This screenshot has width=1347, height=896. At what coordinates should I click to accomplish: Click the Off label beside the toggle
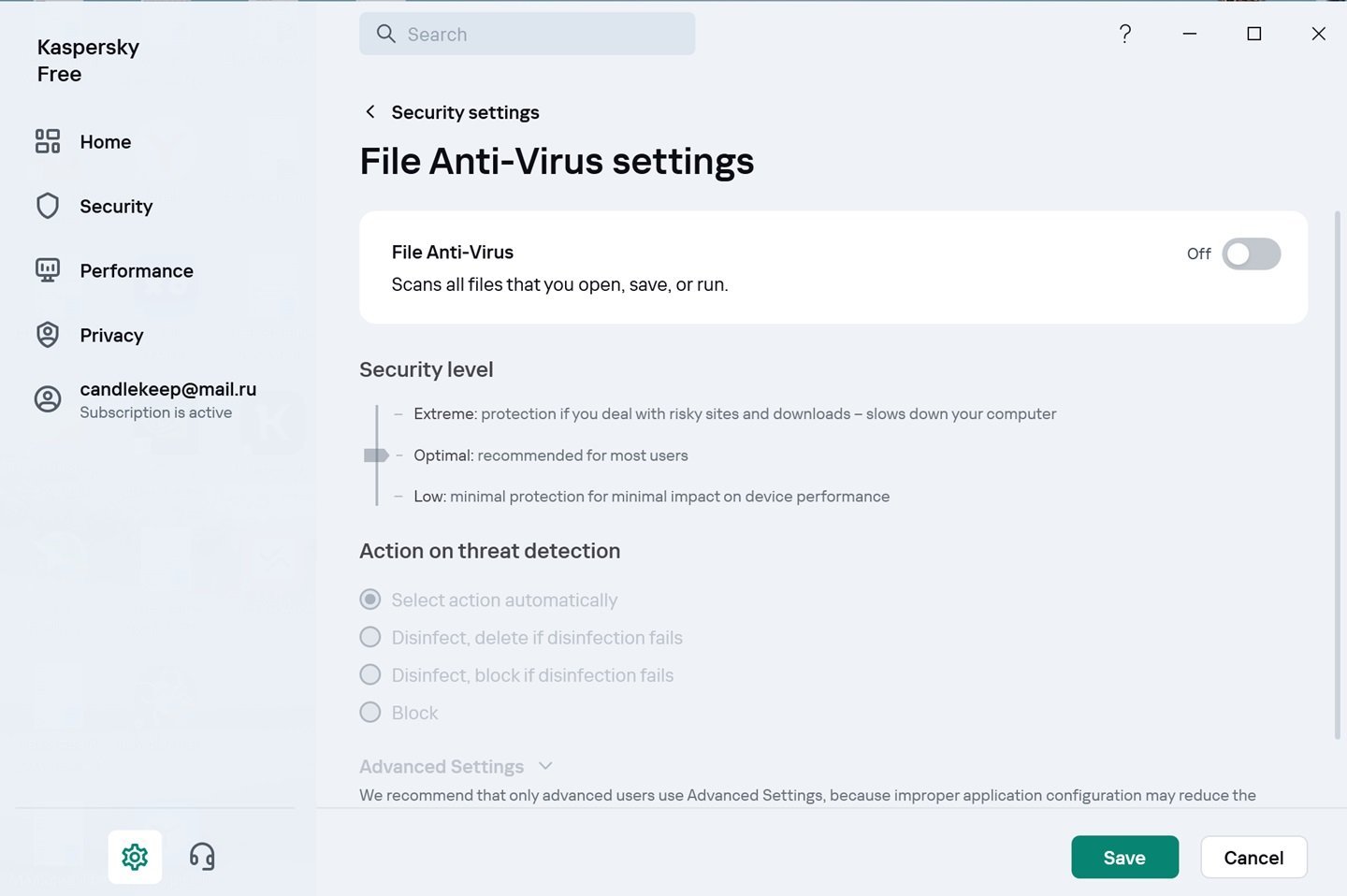(1198, 253)
